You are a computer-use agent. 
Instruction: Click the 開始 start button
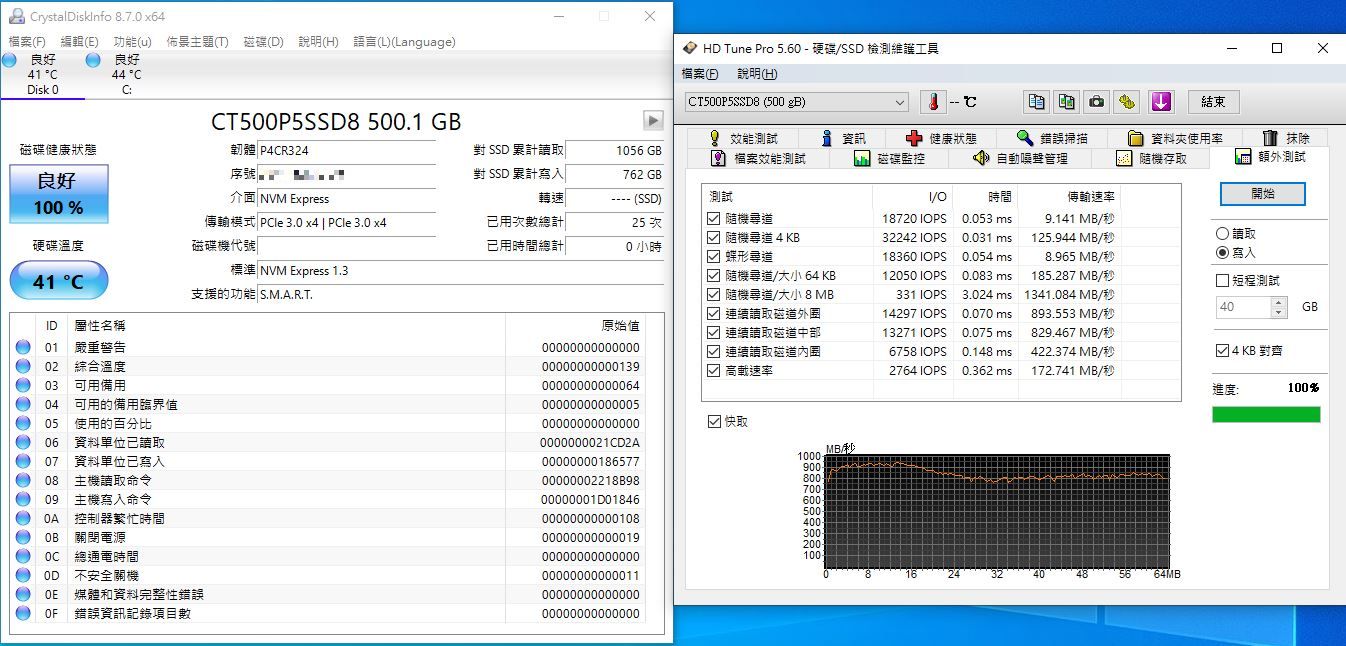pyautogui.click(x=1263, y=194)
